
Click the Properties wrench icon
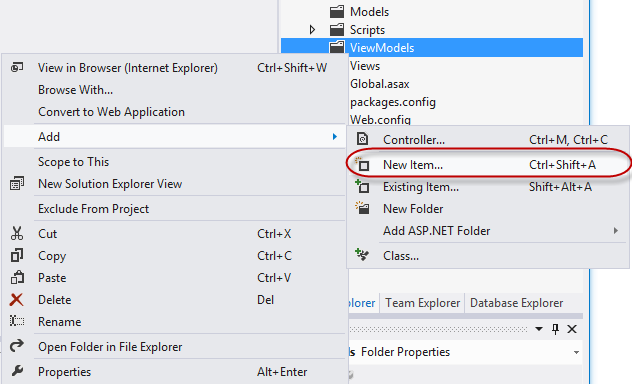click(x=17, y=371)
